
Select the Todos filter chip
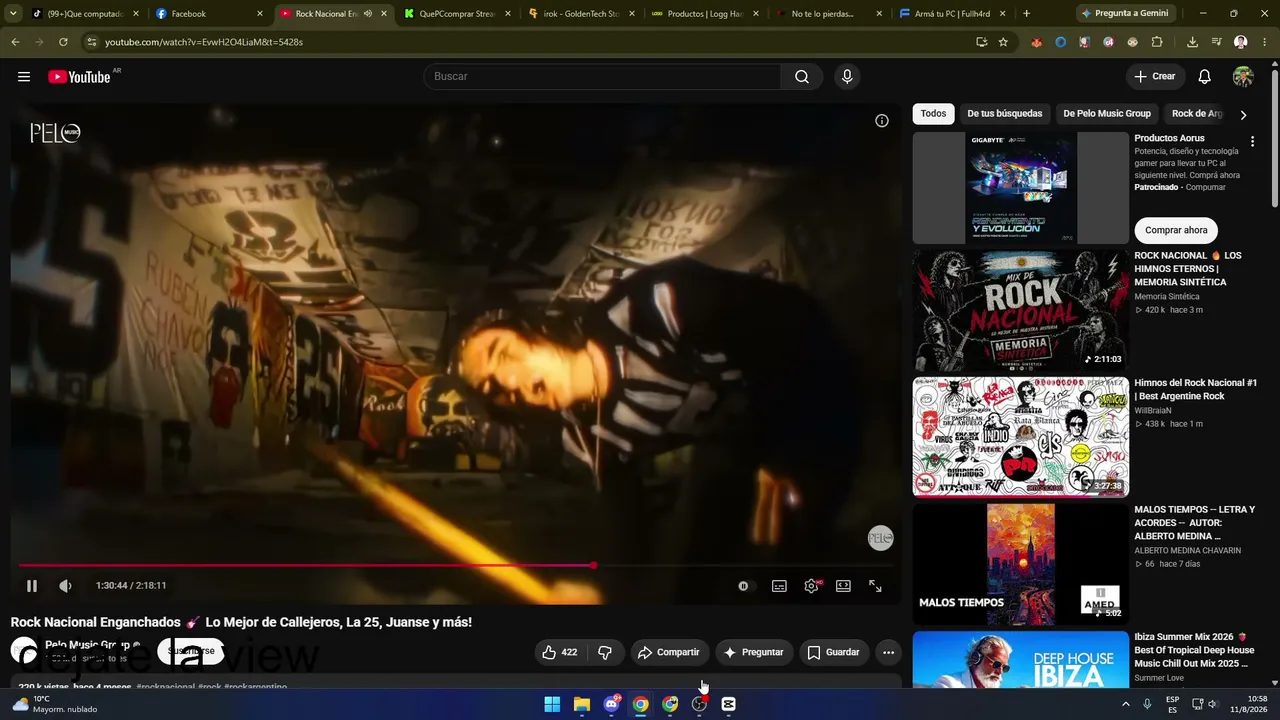933,114
